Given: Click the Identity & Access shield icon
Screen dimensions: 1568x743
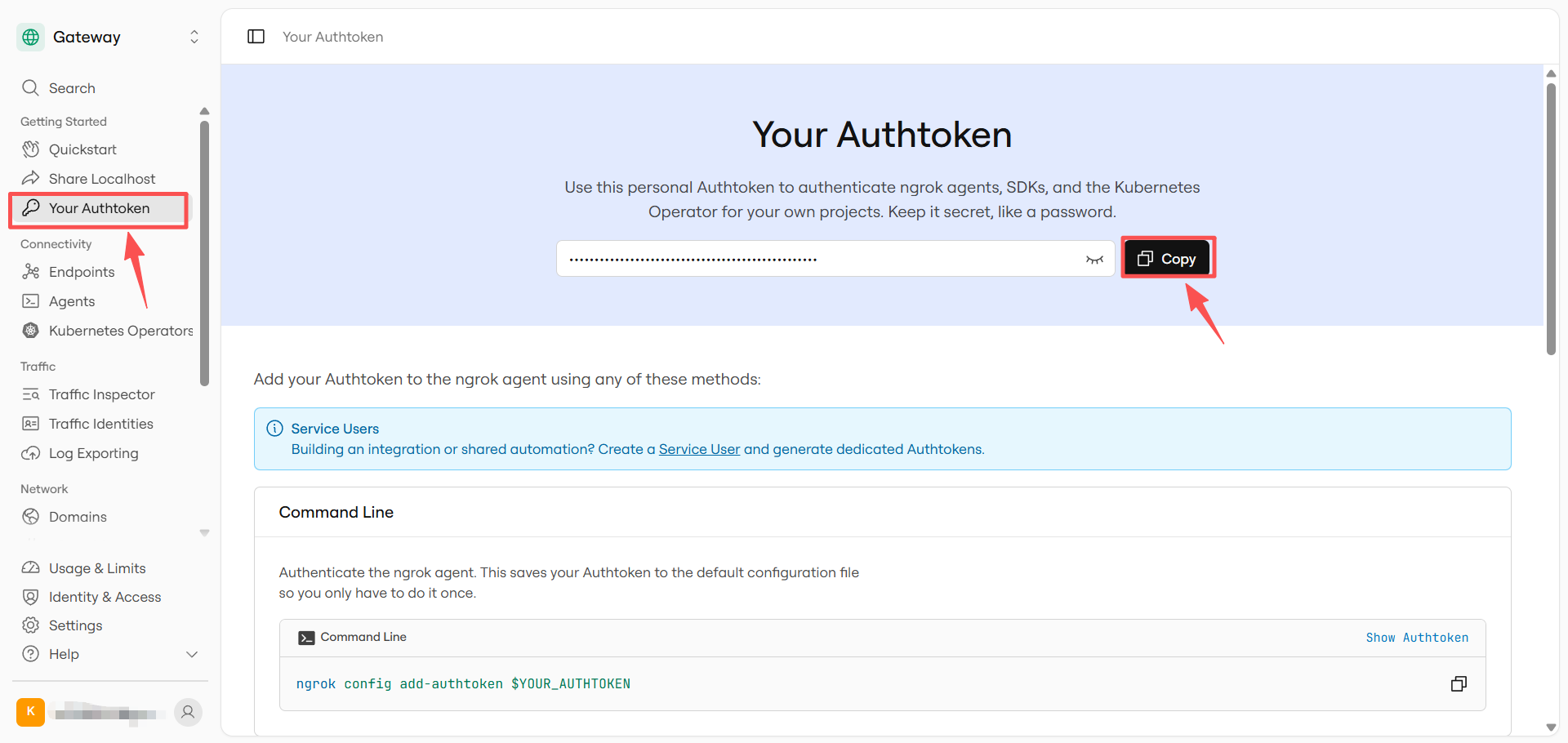Looking at the screenshot, I should tap(31, 597).
